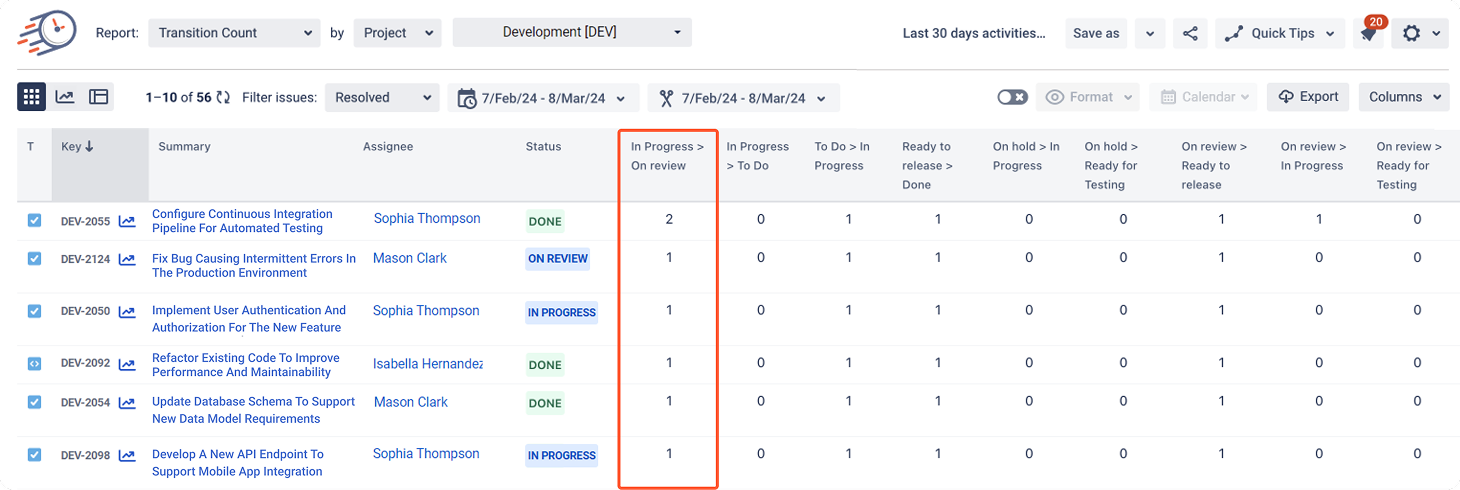Image resolution: width=1460 pixels, height=490 pixels.
Task: Open the by Project dropdown
Action: [x=397, y=33]
